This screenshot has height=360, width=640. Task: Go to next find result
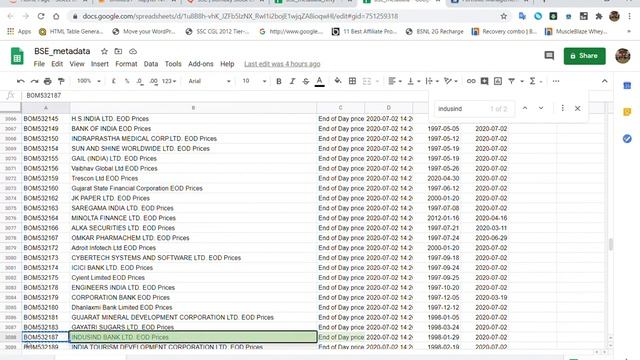pyautogui.click(x=541, y=108)
